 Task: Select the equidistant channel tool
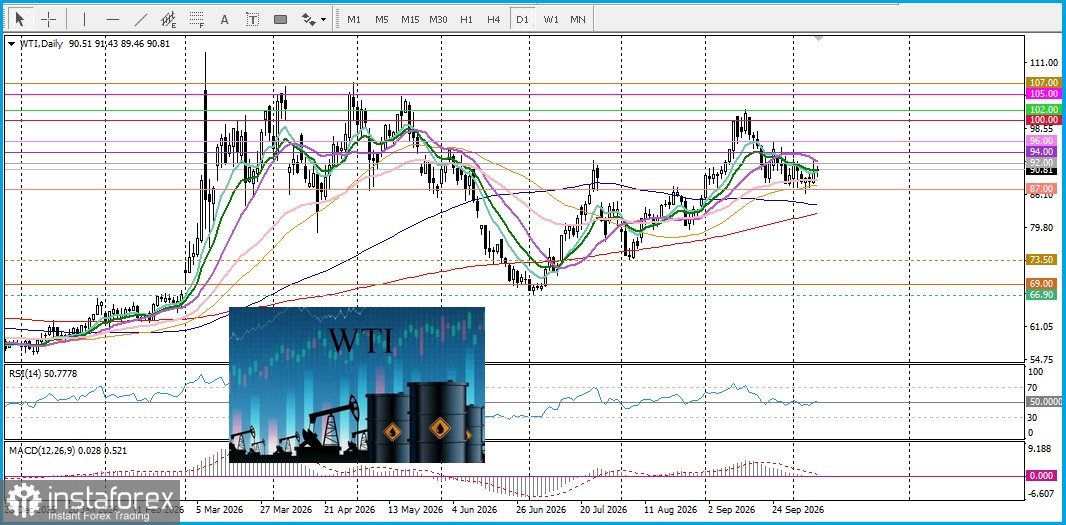tap(169, 20)
